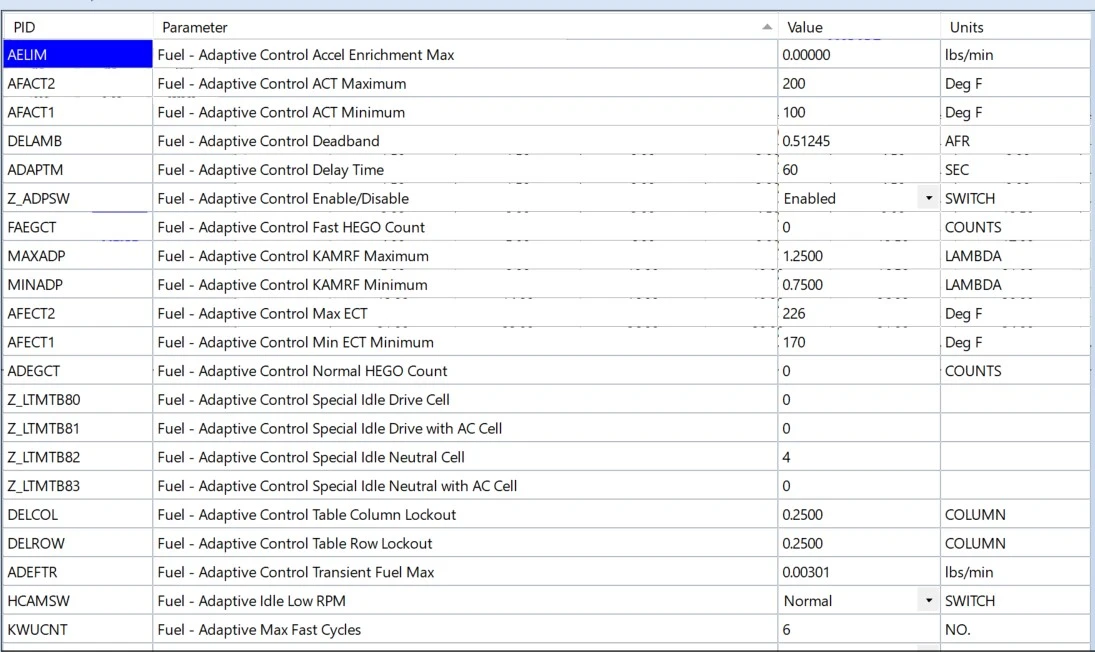Open the Z_ADPSW Enabled dropdown arrow
The height and width of the screenshot is (652, 1095).
point(928,198)
